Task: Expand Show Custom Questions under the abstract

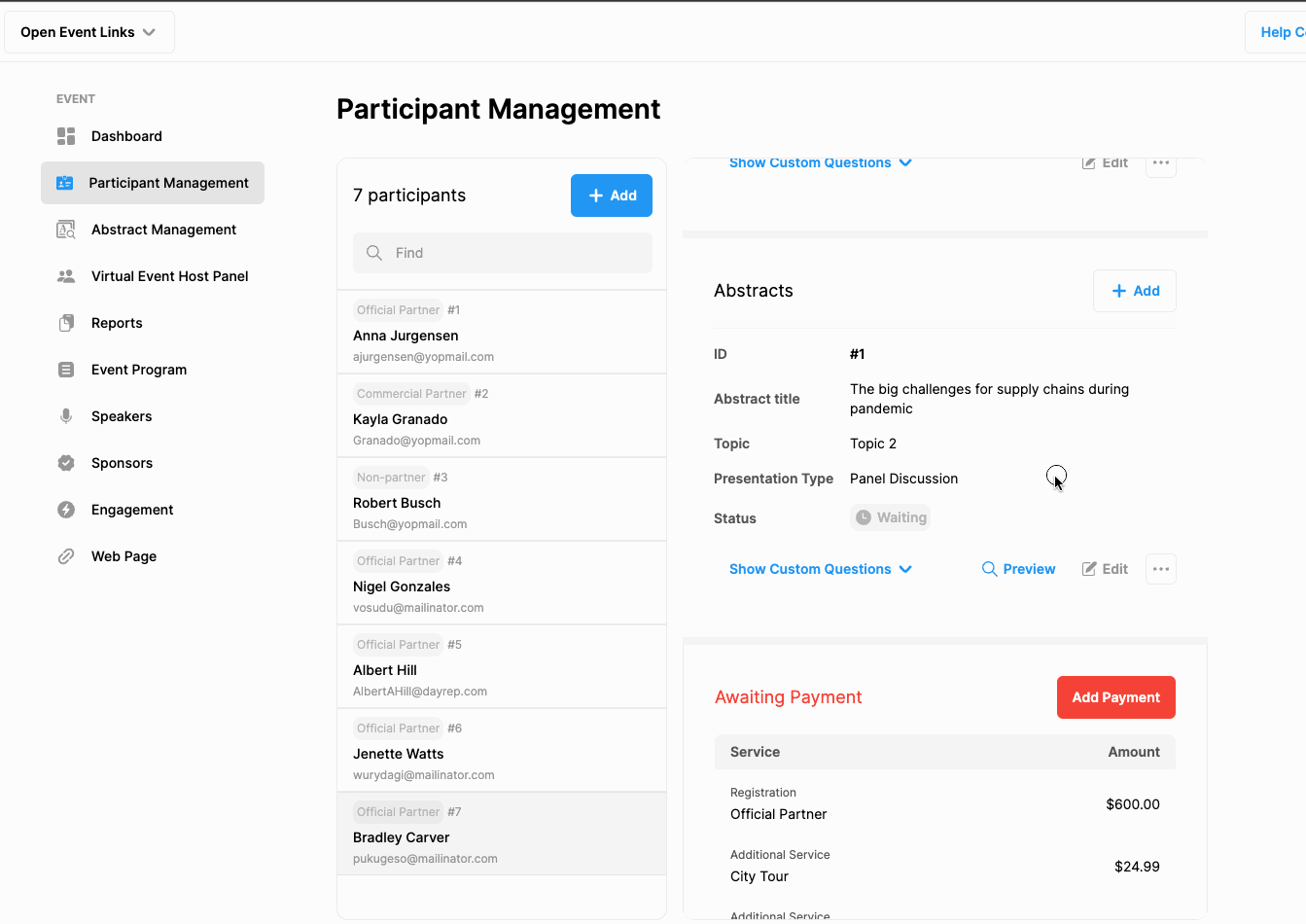Action: pos(820,569)
